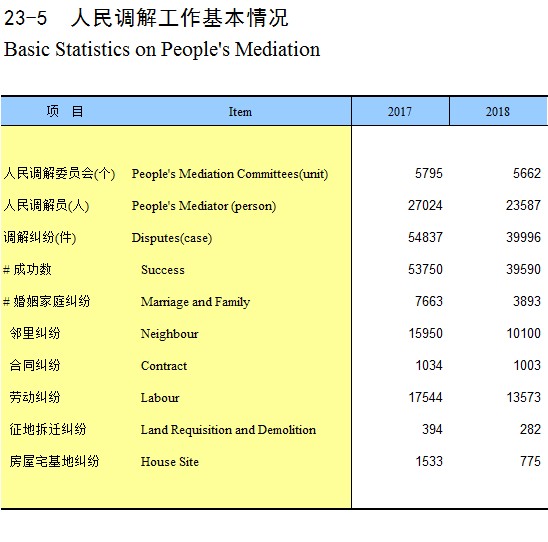Select the Labour row label

160,398
